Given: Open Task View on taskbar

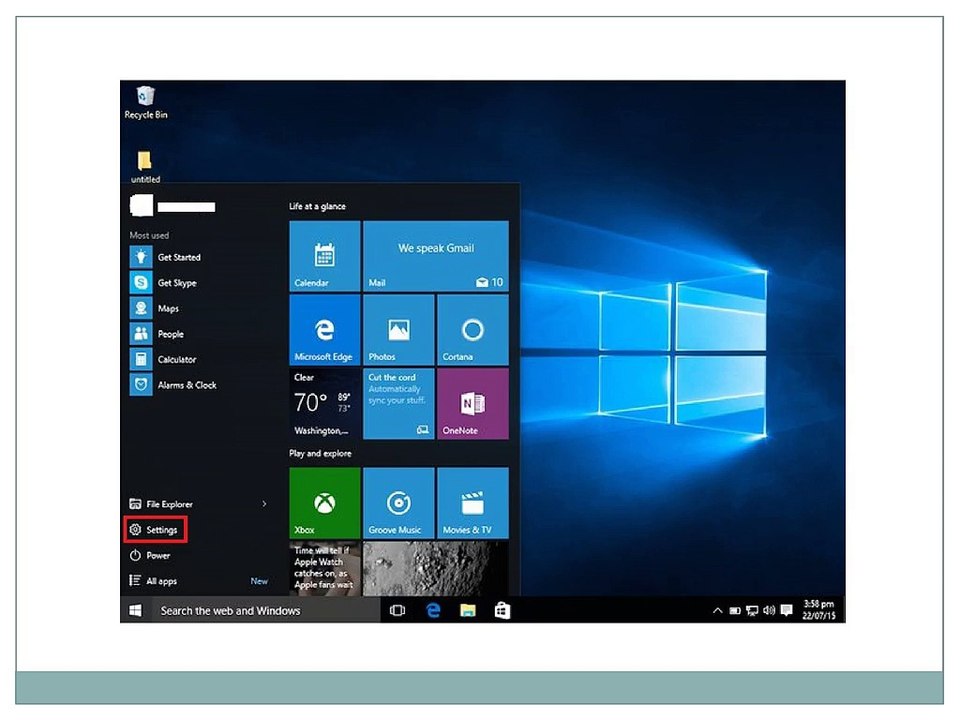Looking at the screenshot, I should pyautogui.click(x=397, y=610).
